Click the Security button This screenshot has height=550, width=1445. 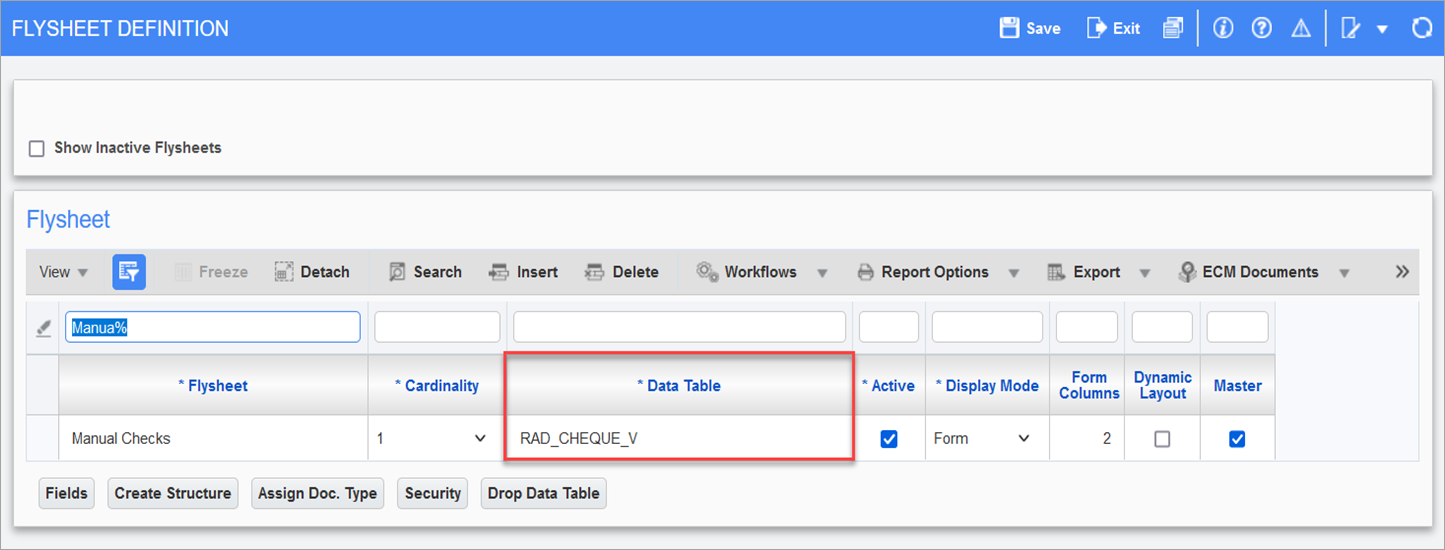point(433,493)
